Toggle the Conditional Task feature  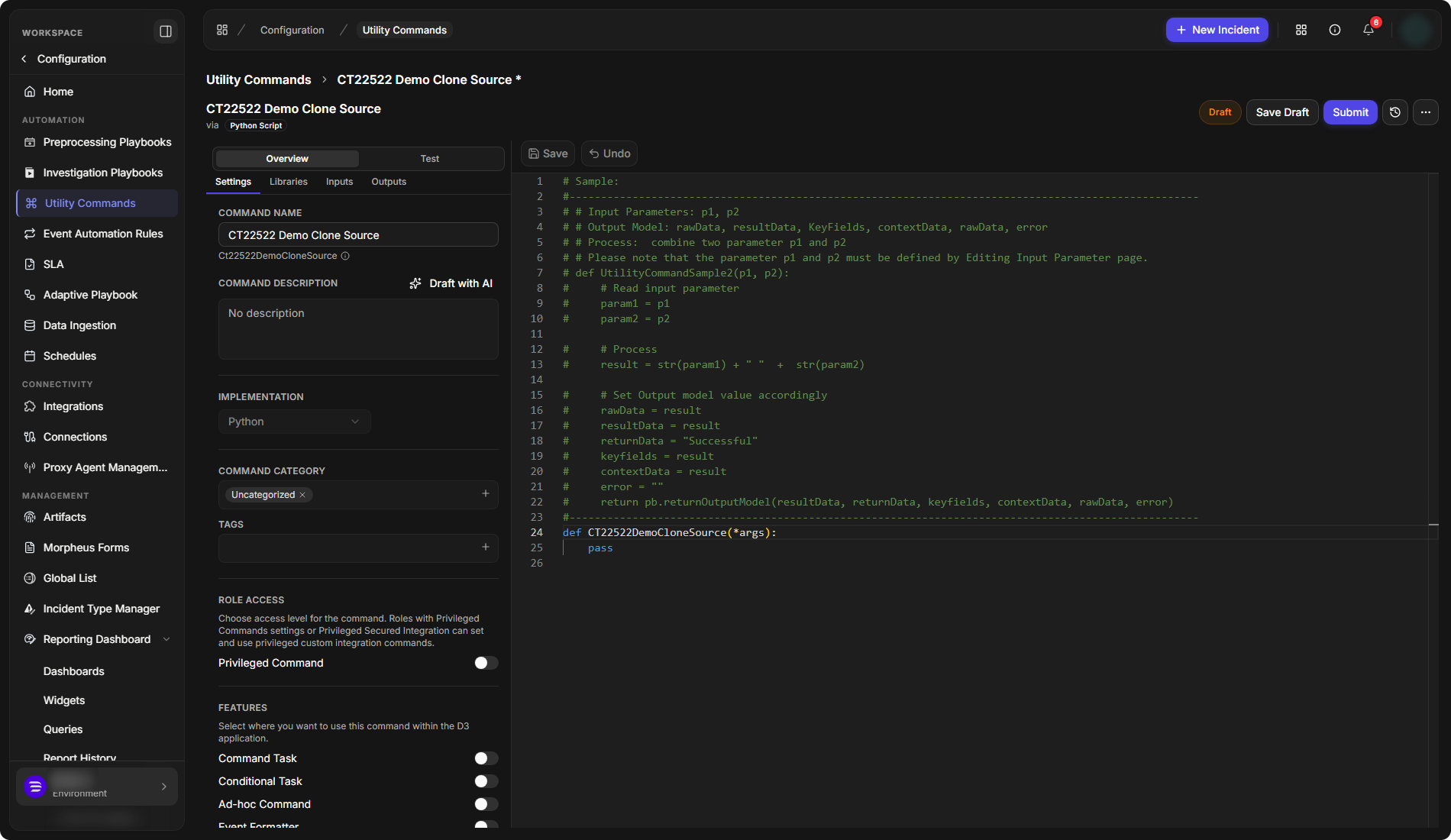pyautogui.click(x=486, y=781)
